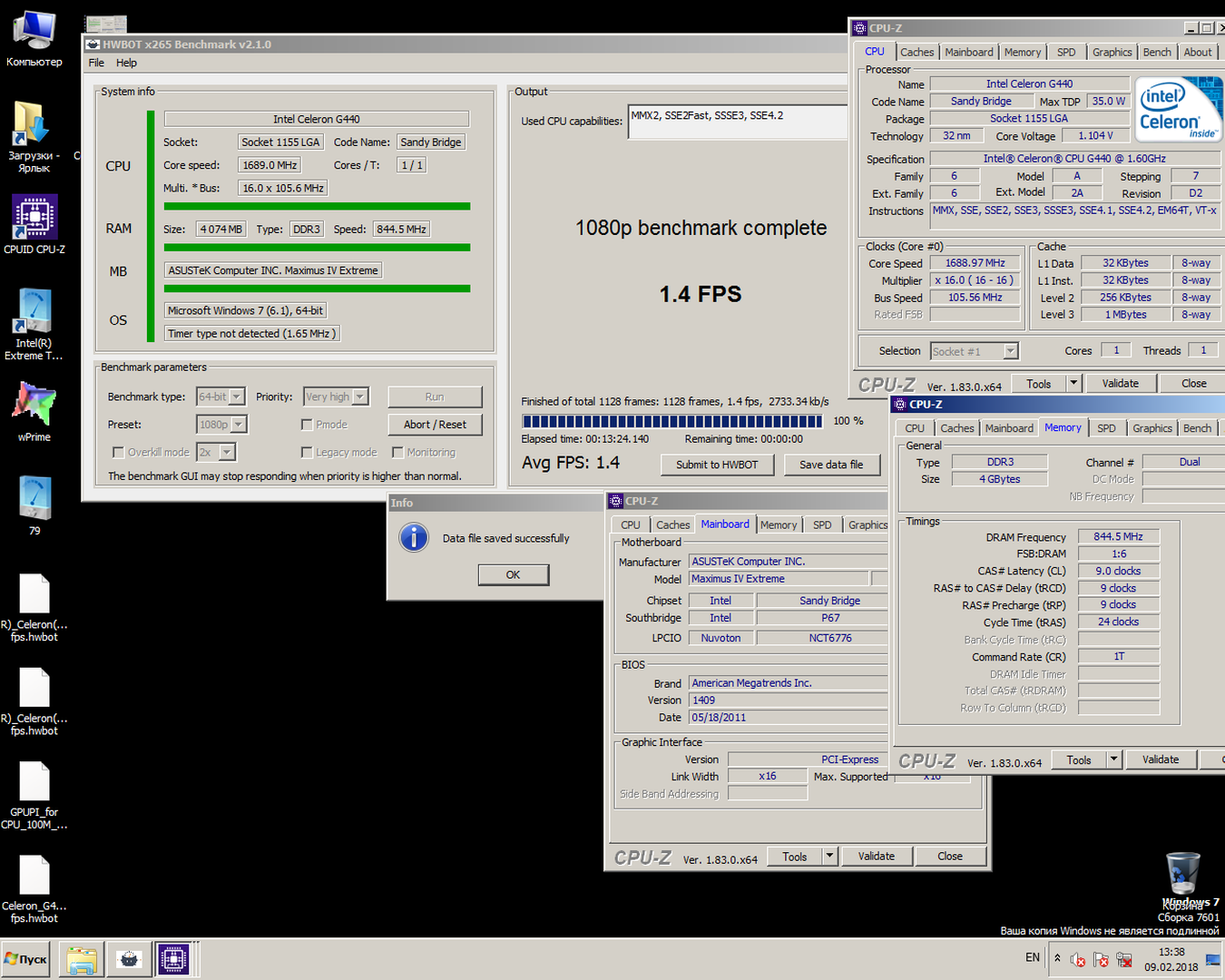
Task: Switch to Caches tab in top CPU-Z window
Action: (916, 53)
